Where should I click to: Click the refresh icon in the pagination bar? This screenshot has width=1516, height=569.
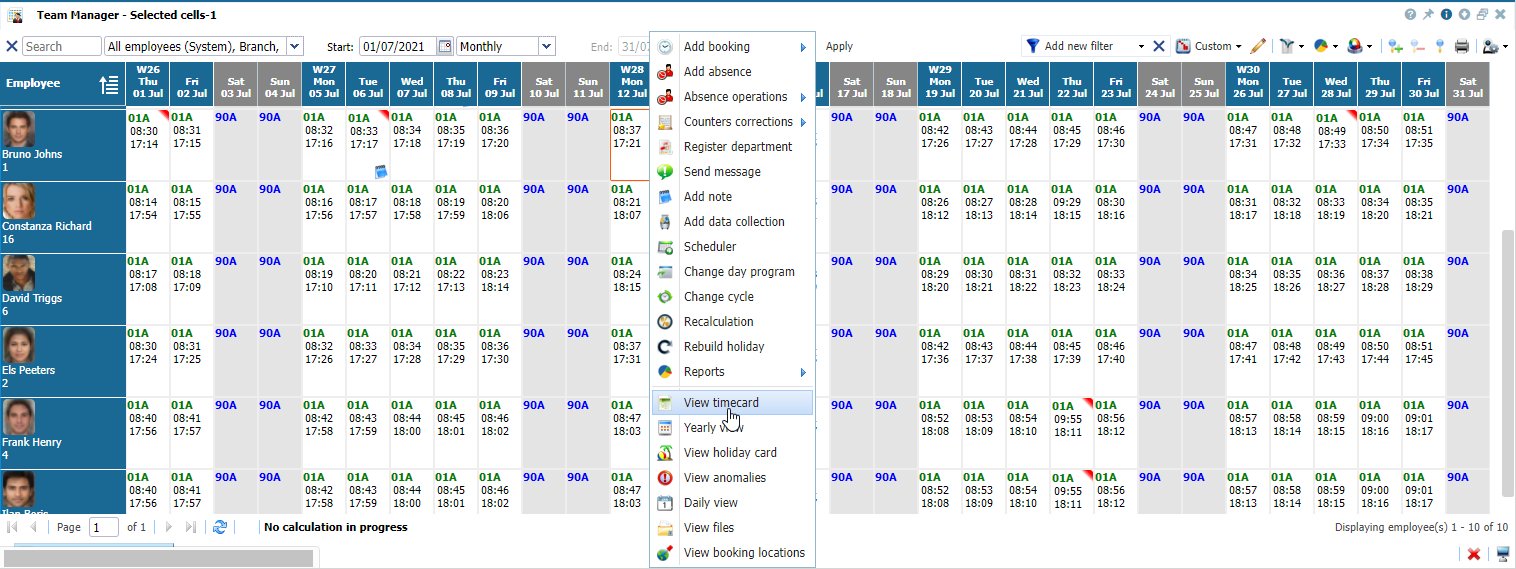220,527
